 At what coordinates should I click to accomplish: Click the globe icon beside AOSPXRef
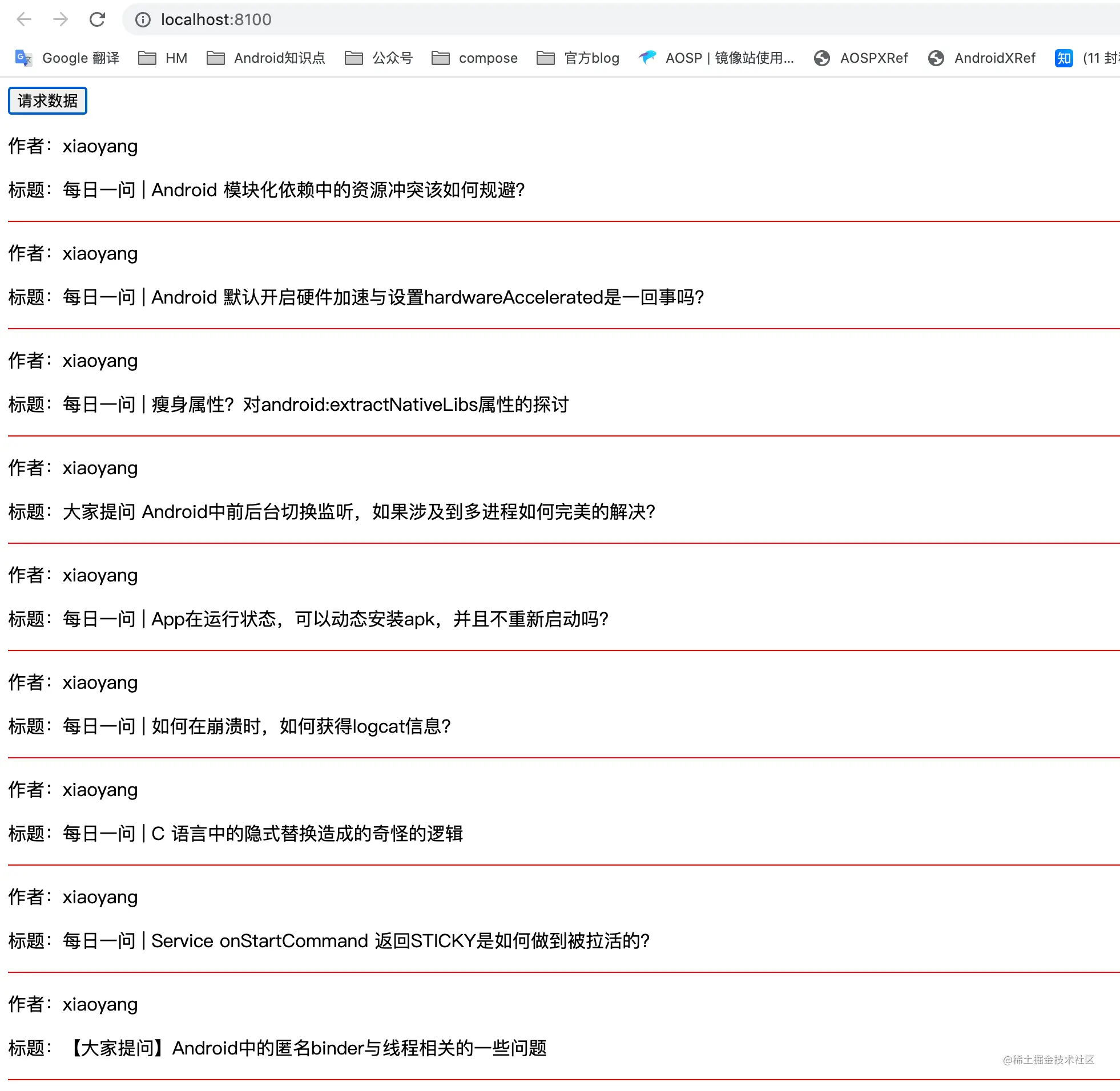coord(822,58)
